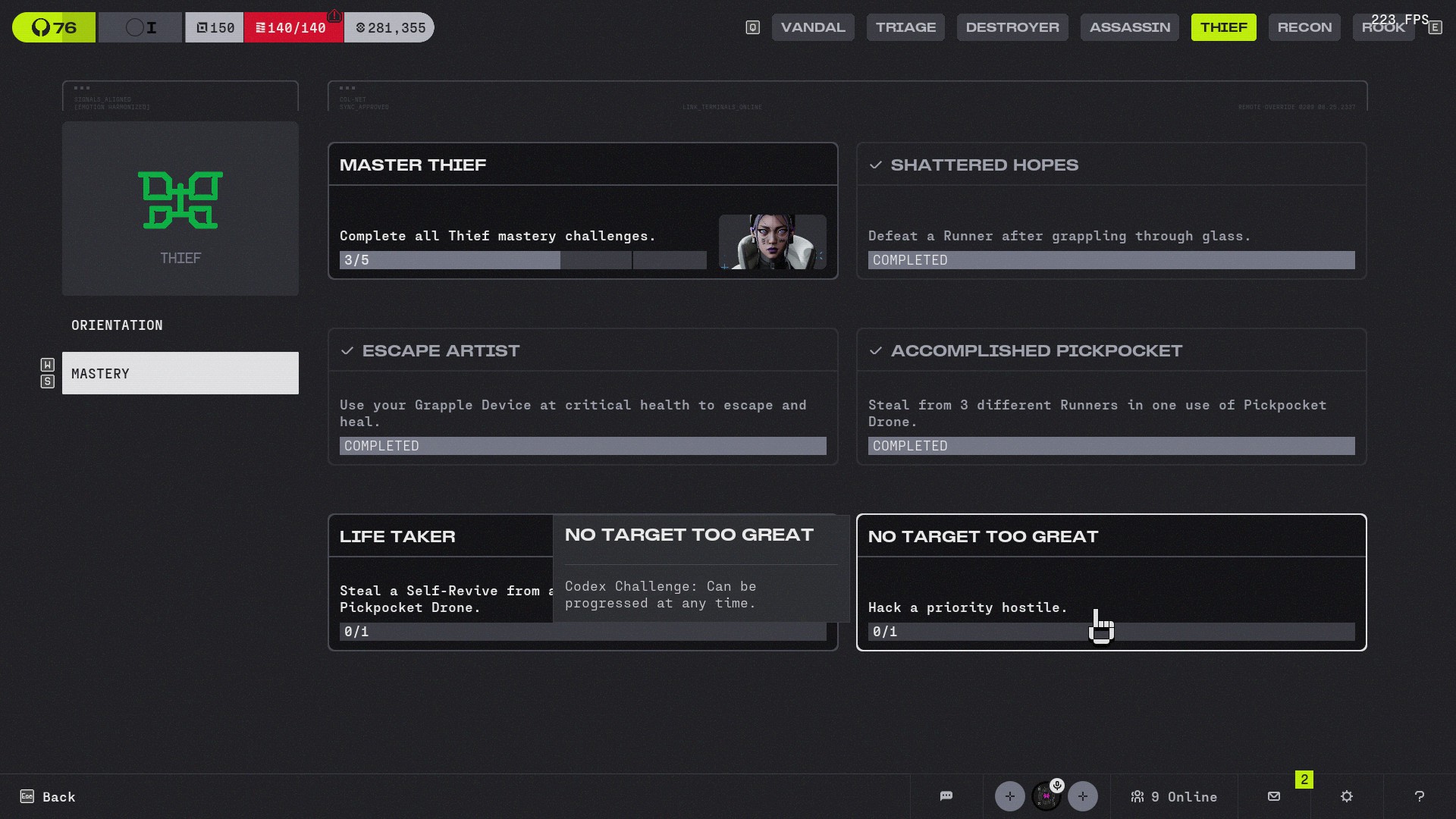1456x819 pixels.
Task: Switch to the Vandal tab
Action: coord(813,27)
